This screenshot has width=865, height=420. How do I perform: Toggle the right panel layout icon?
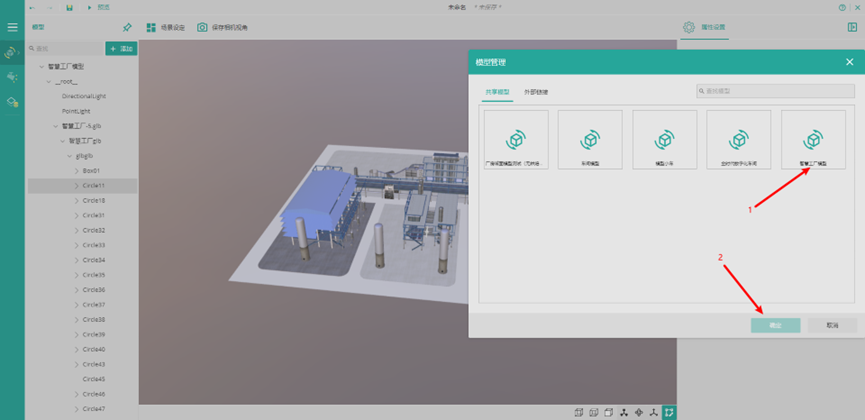tap(852, 27)
